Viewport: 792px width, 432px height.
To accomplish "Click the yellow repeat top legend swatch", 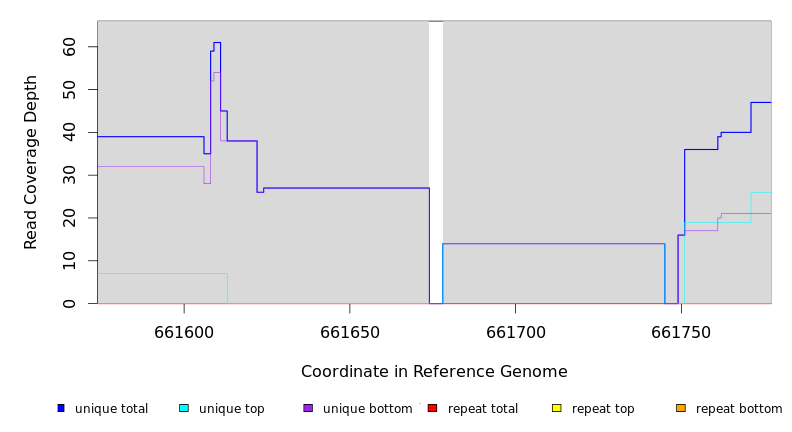I will (556, 408).
